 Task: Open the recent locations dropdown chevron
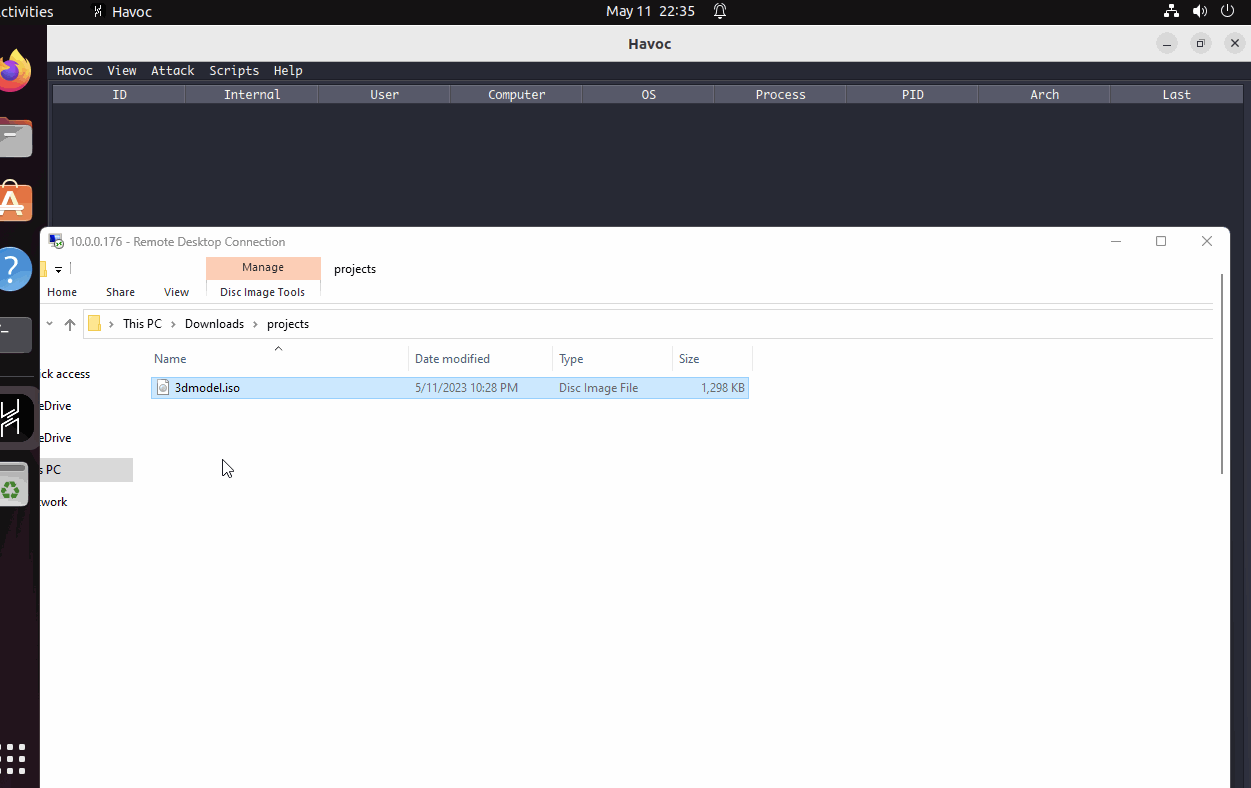tap(49, 324)
